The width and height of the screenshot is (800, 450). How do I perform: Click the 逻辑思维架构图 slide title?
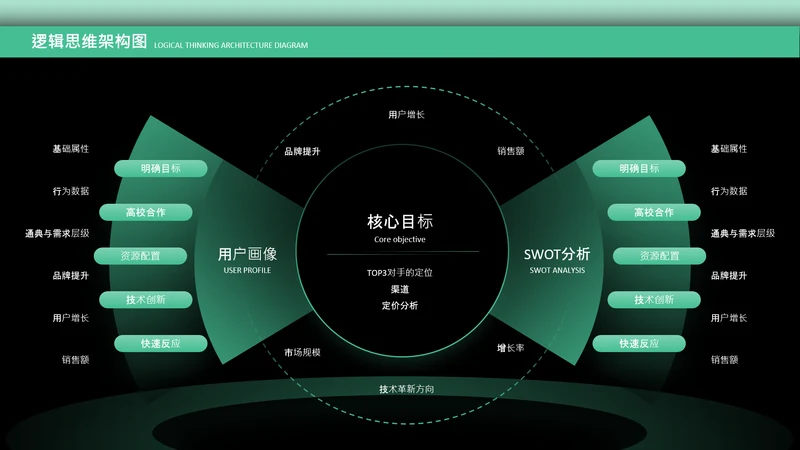point(89,41)
